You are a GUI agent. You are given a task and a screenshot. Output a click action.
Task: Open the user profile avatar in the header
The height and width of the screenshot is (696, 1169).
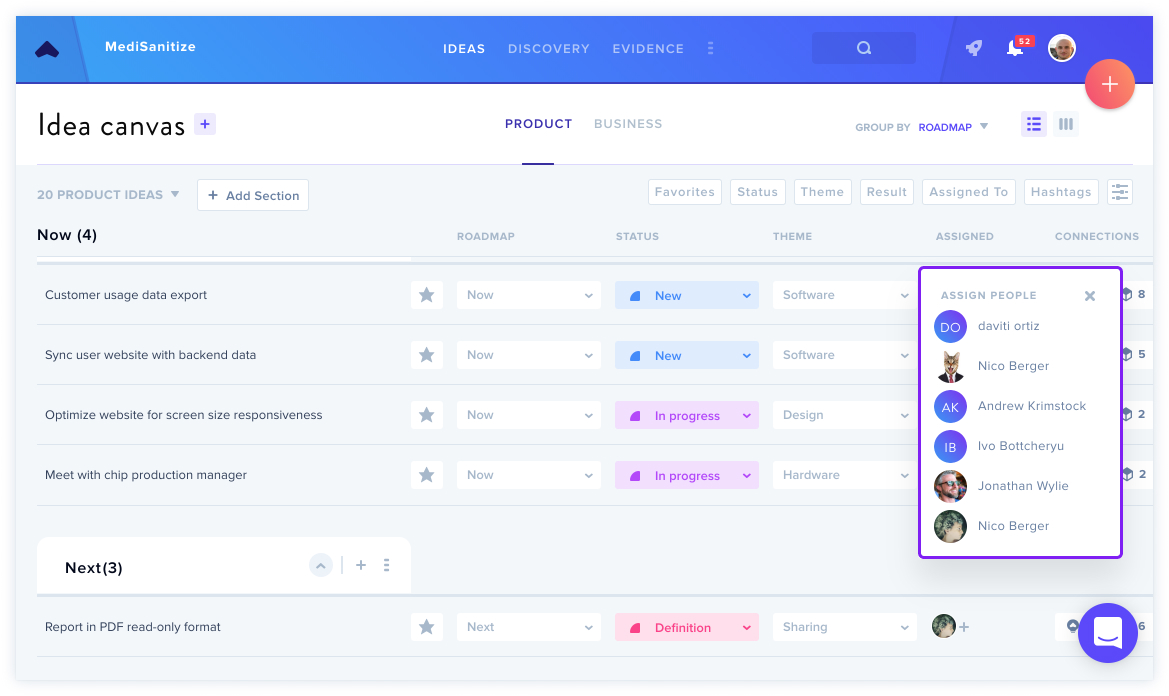1062,48
